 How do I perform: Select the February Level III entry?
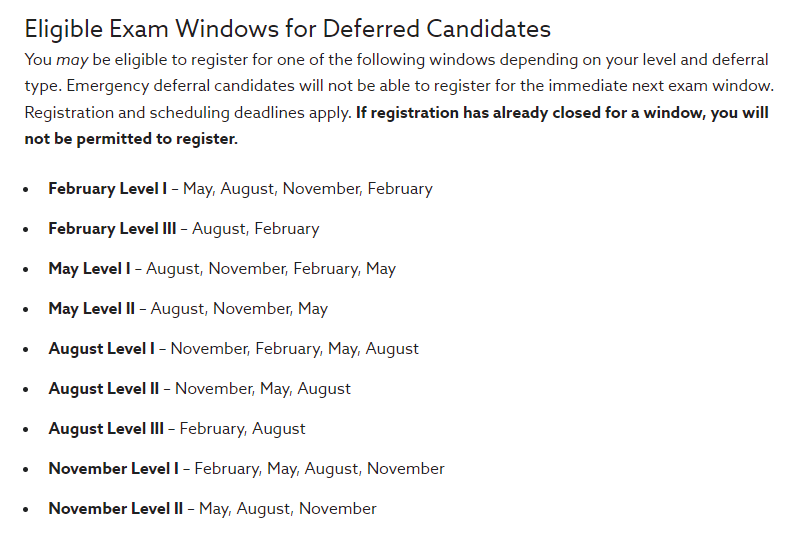point(183,229)
